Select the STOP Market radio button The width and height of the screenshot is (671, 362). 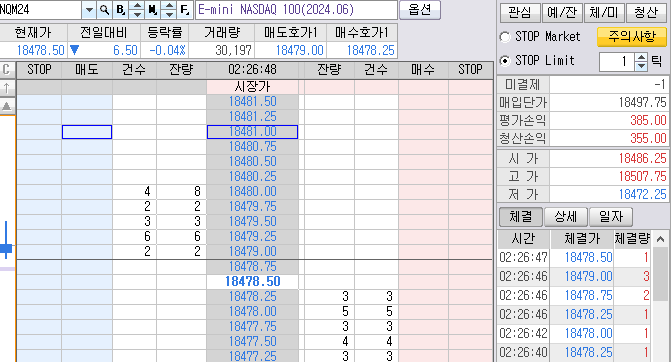click(x=505, y=37)
